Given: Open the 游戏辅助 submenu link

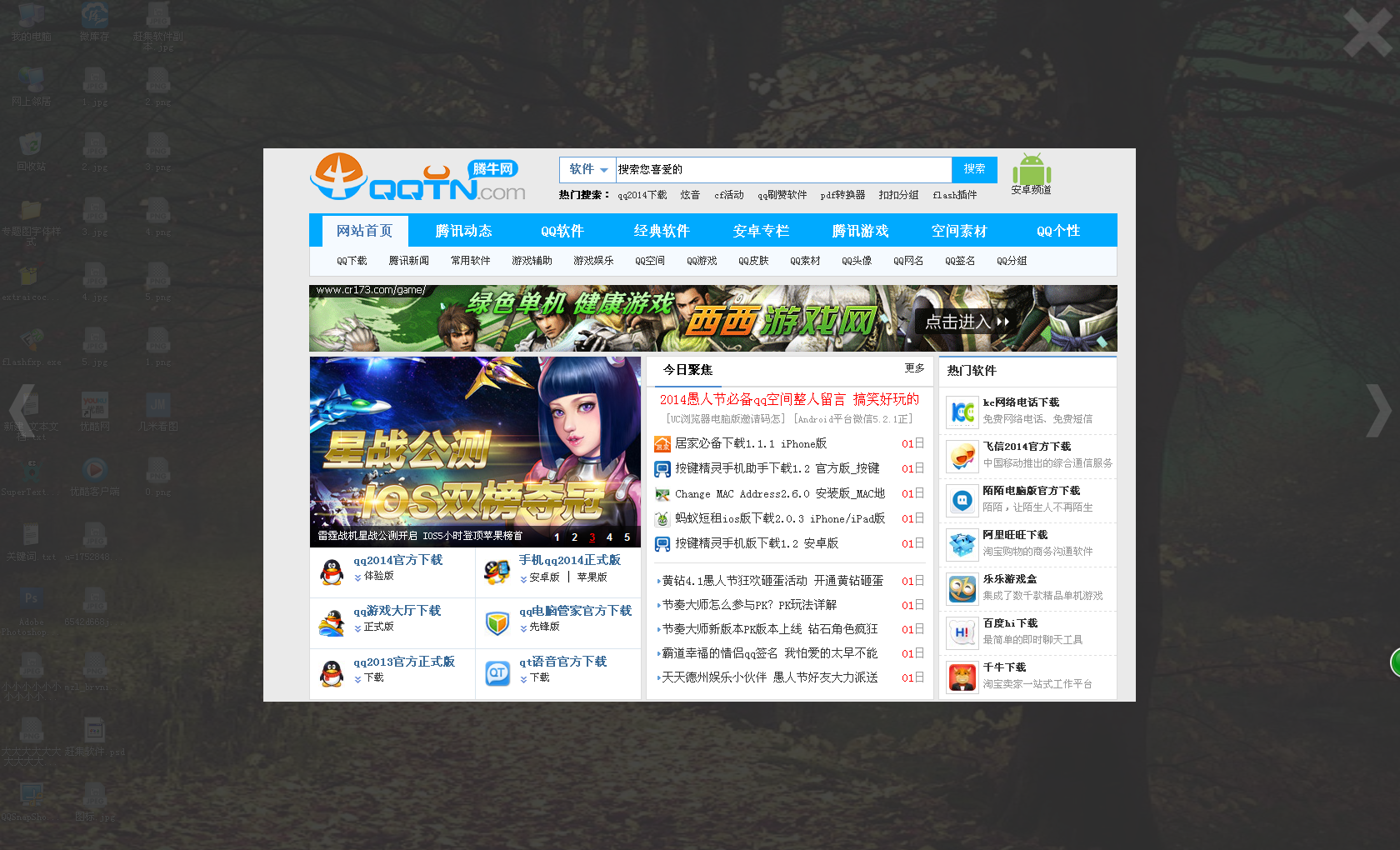Looking at the screenshot, I should point(532,261).
